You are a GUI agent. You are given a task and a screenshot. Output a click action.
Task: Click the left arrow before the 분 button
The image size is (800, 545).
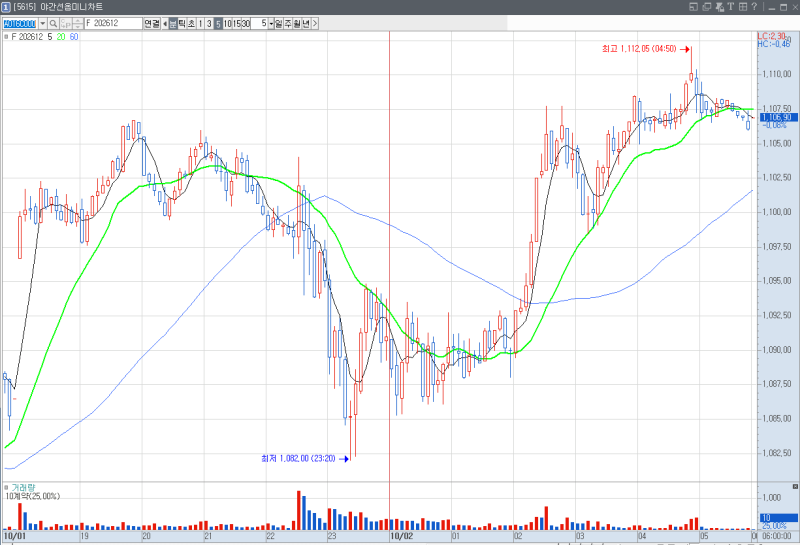coord(165,23)
